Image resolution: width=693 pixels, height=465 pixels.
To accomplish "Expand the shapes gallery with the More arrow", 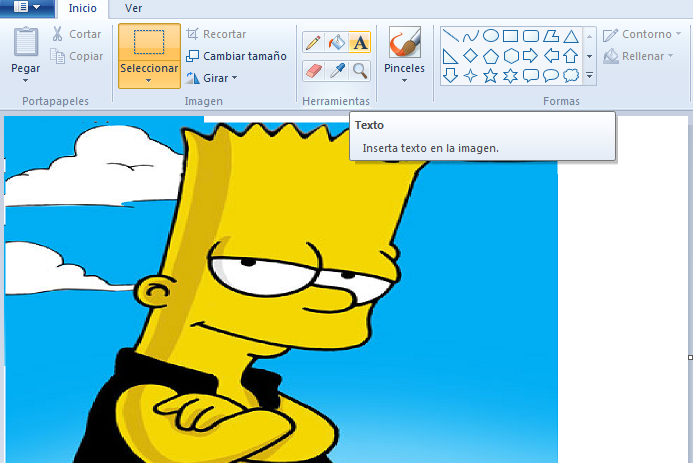I will coord(589,76).
